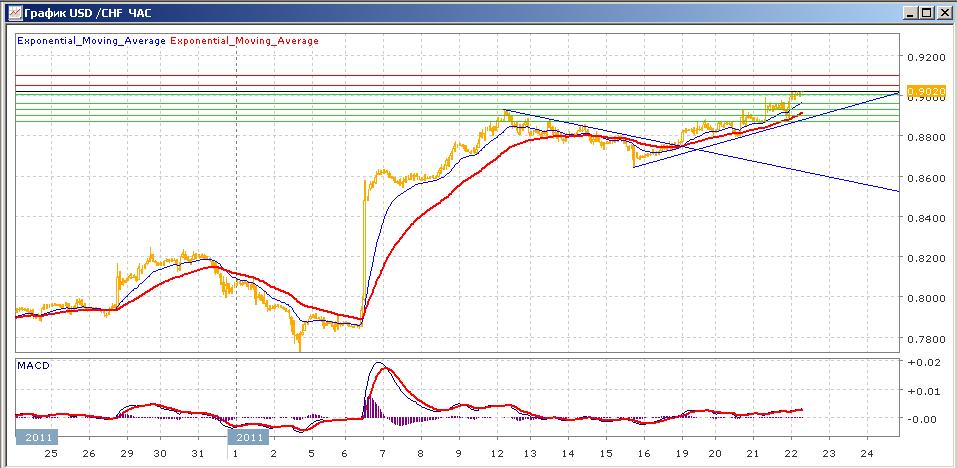Select the upper red horizontal resistance line
Viewport: 957px width, 468px height.
pyautogui.click(x=457, y=76)
